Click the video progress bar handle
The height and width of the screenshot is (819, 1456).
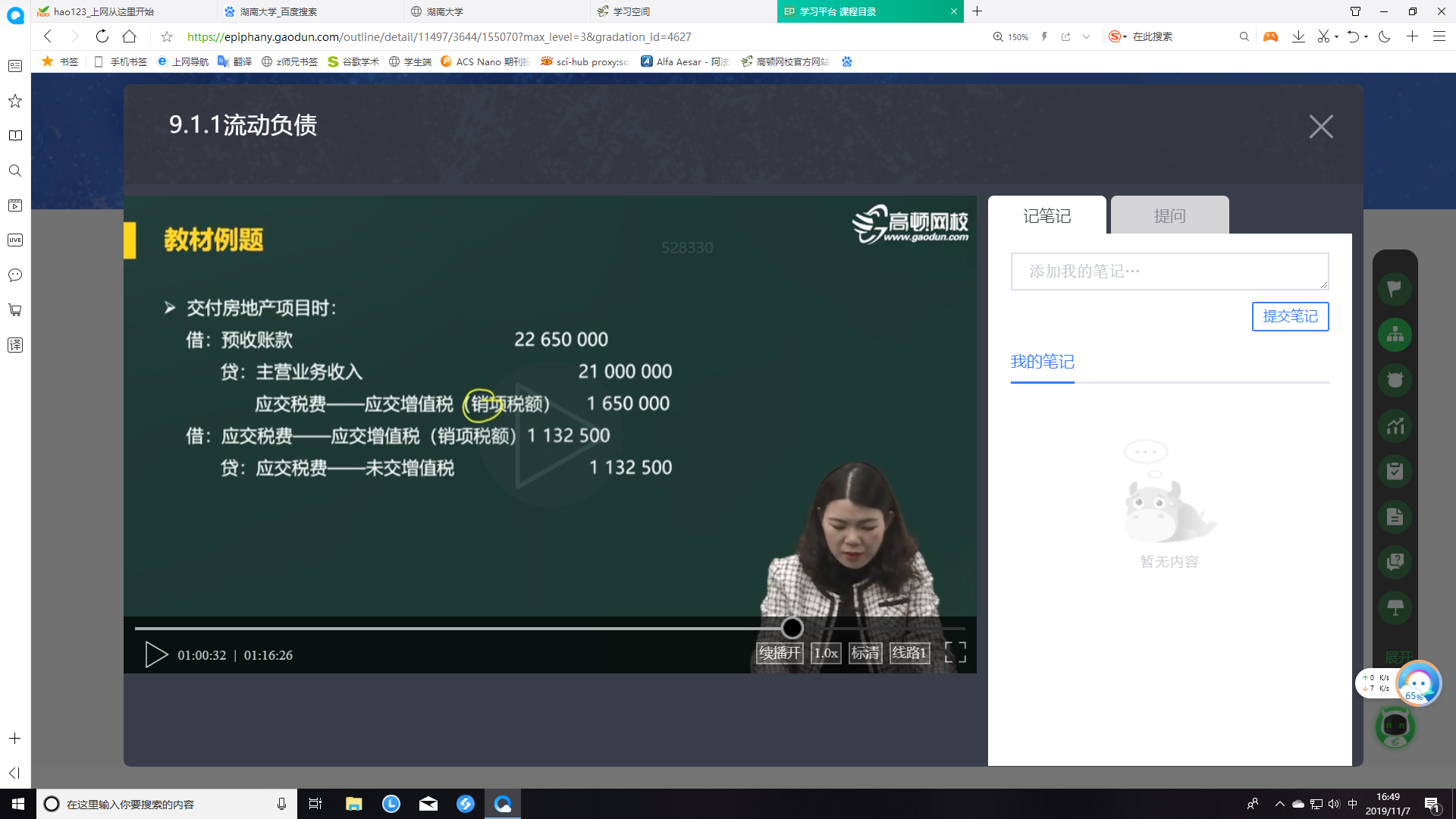click(x=792, y=628)
